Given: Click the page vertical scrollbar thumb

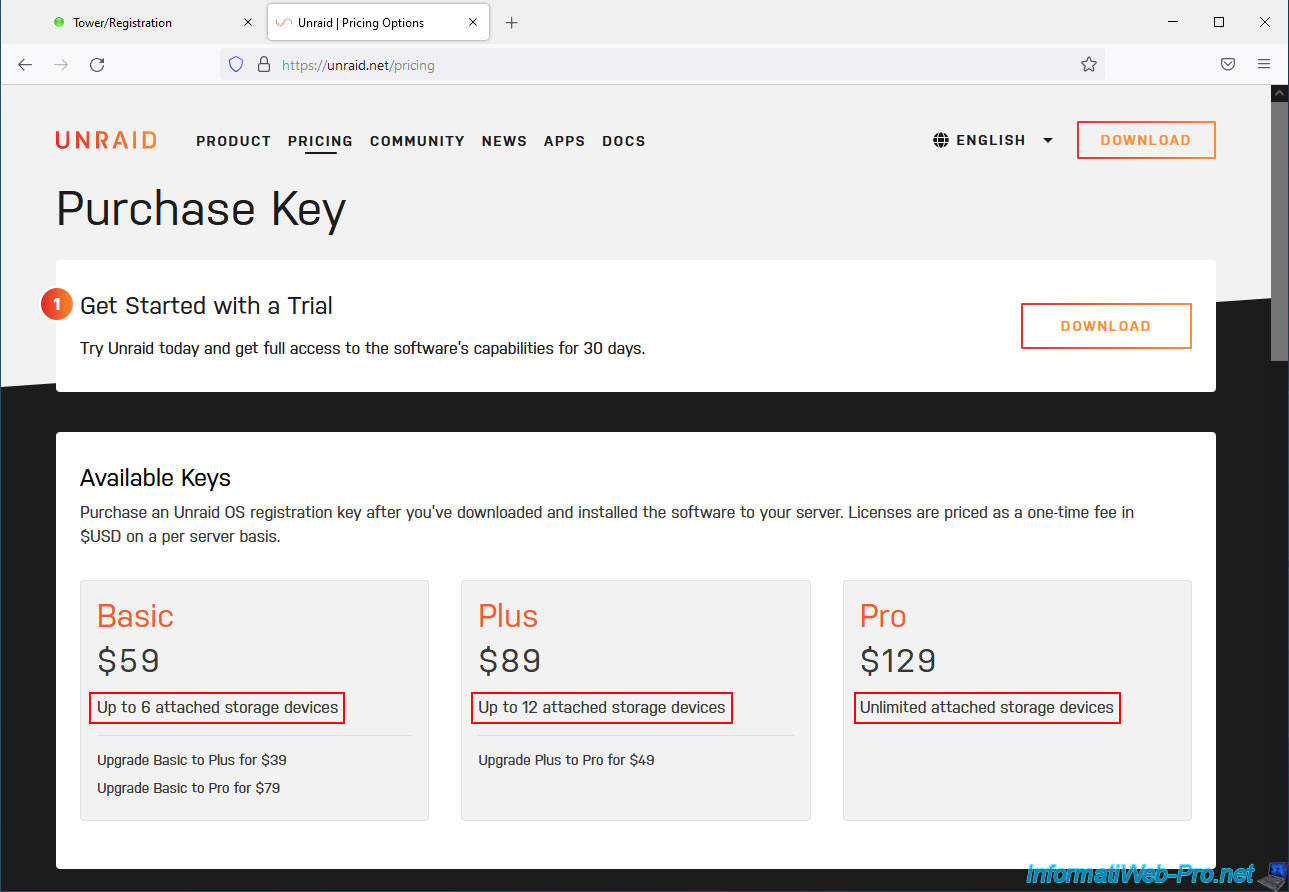Looking at the screenshot, I should 1279,230.
